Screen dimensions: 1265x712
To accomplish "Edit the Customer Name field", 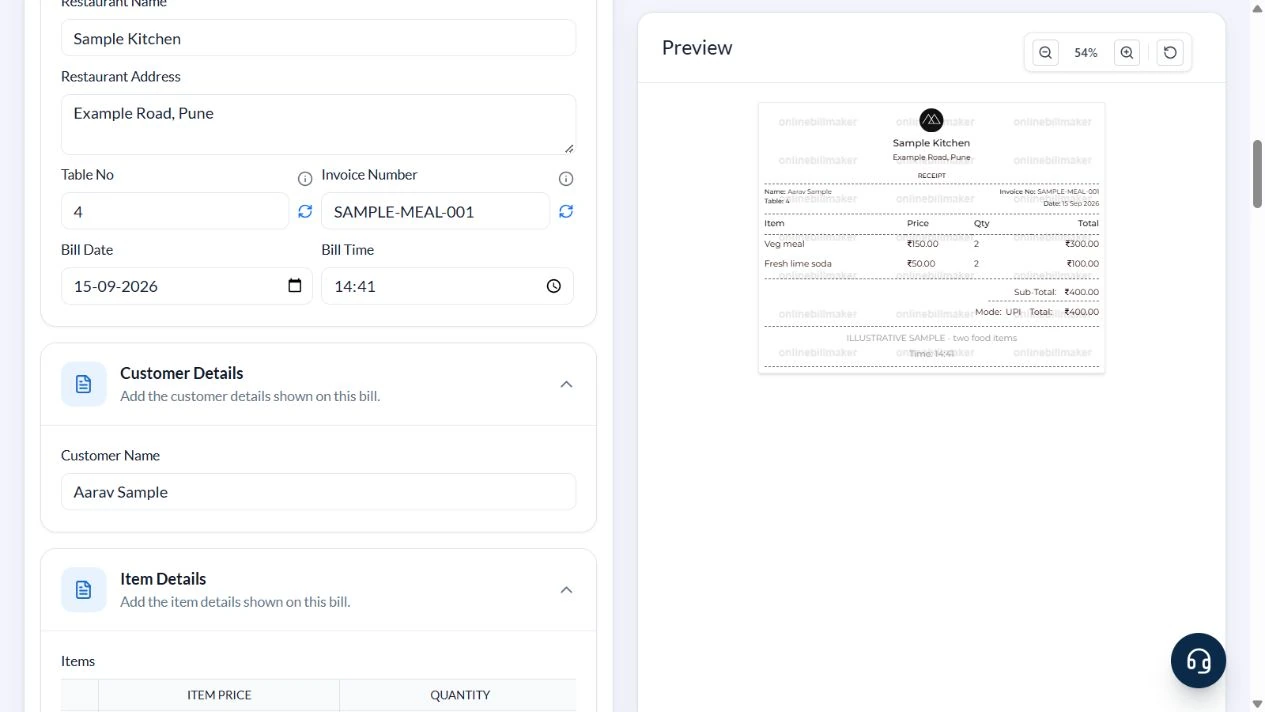I will coord(318,492).
